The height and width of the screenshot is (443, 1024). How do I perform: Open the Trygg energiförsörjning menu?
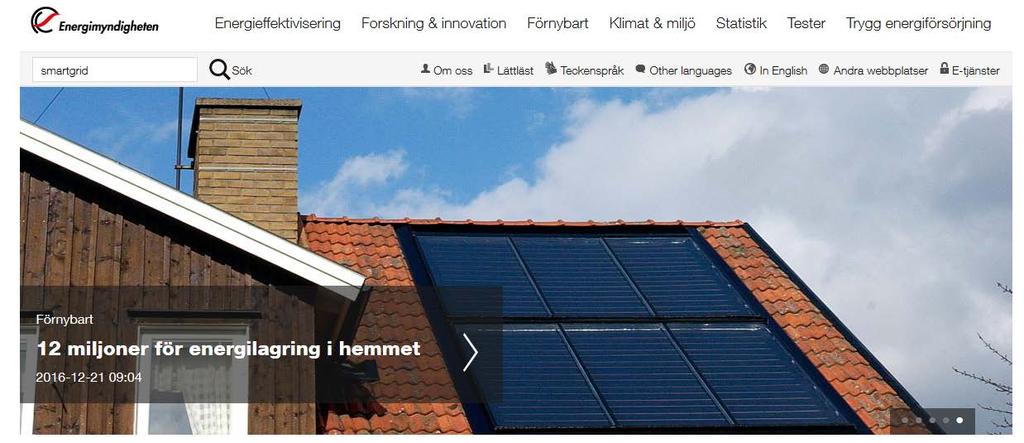tap(918, 24)
